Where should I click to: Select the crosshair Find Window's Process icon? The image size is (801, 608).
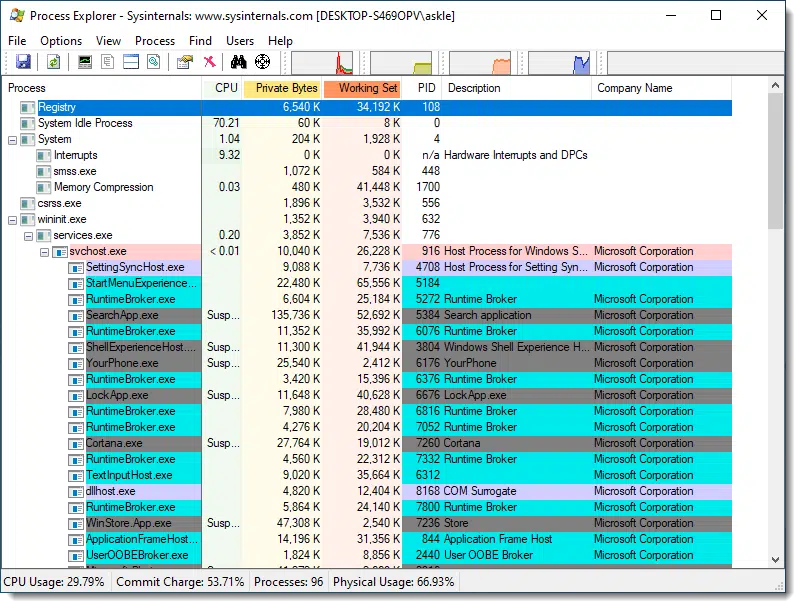[263, 62]
